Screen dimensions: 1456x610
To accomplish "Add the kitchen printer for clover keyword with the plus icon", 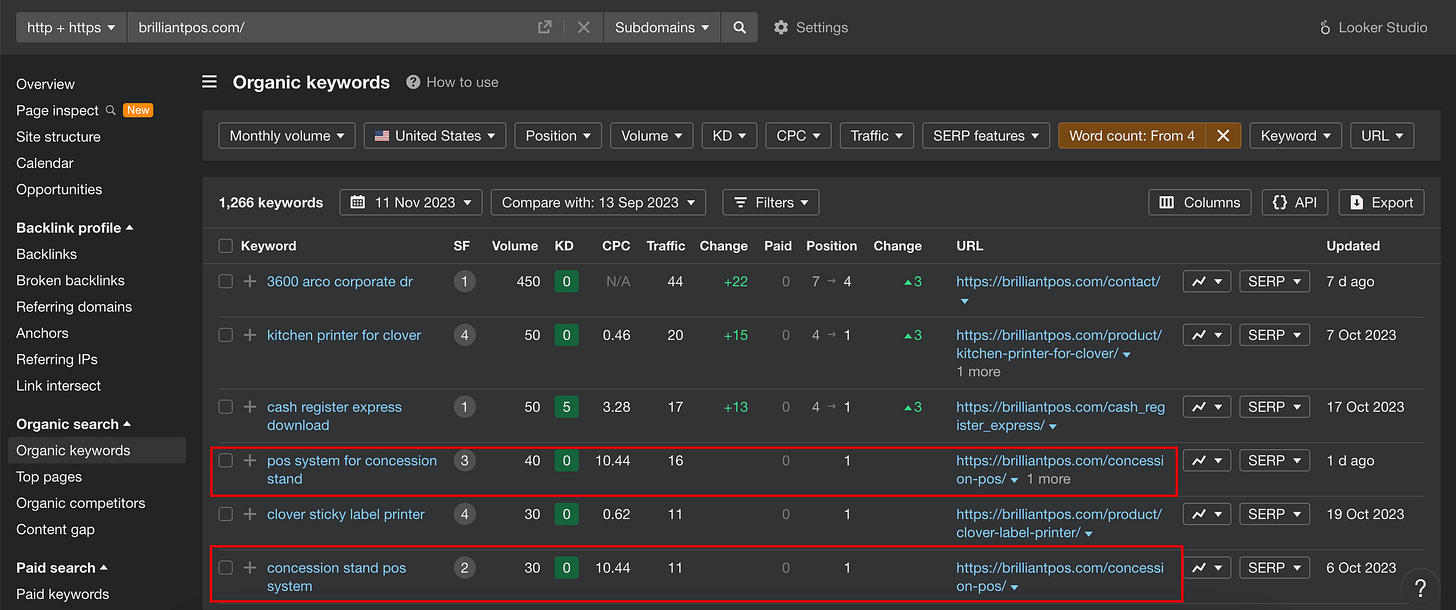I will [250, 335].
